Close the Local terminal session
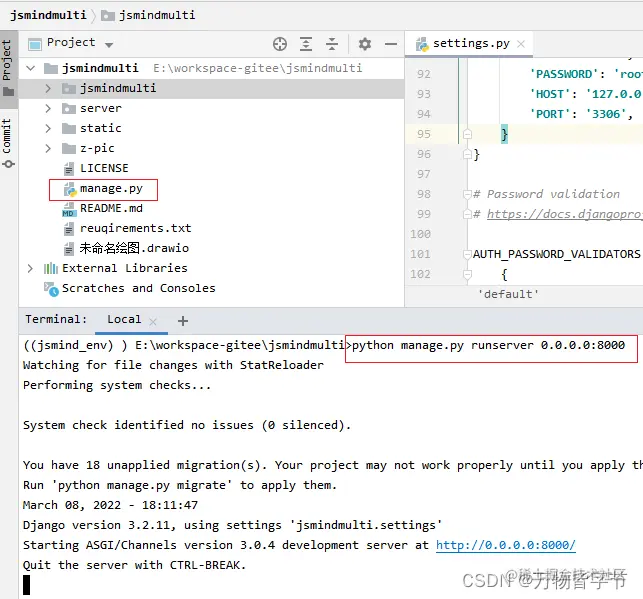The height and width of the screenshot is (599, 643). coord(153,321)
